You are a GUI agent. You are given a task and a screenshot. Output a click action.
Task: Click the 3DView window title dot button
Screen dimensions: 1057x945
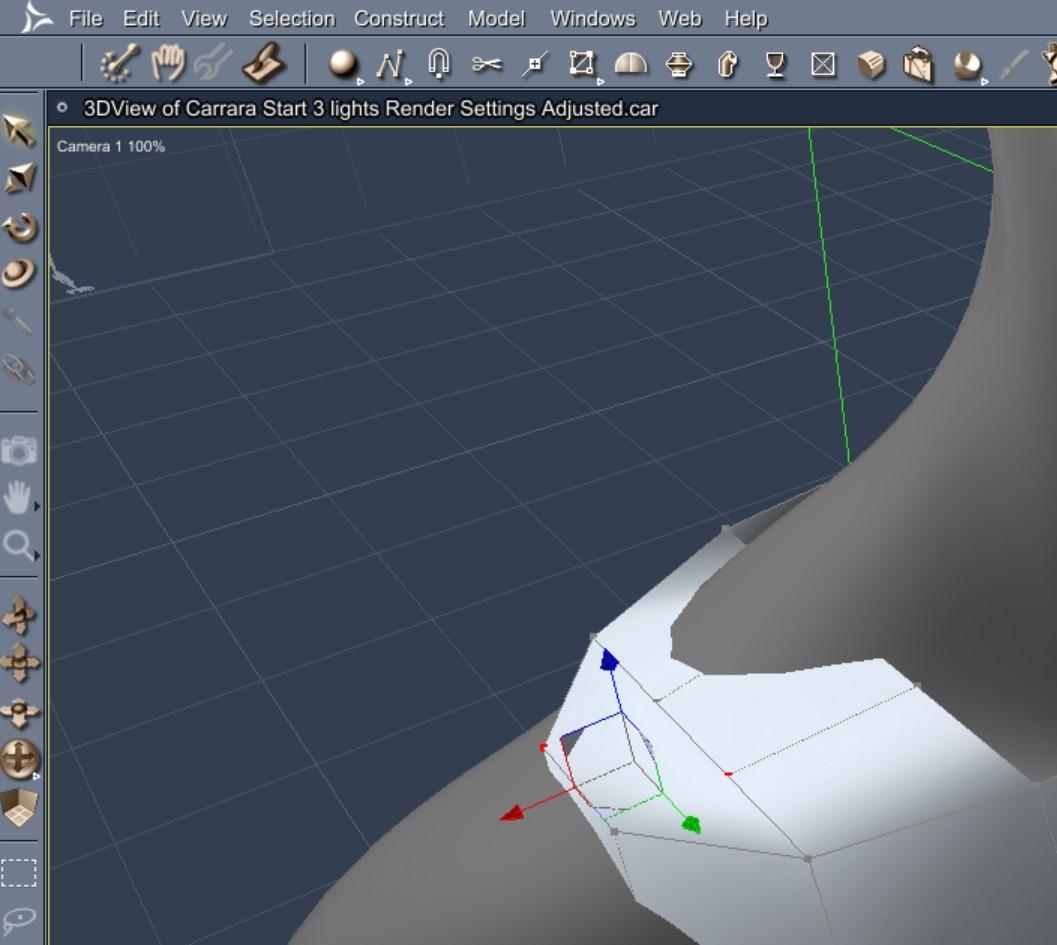coord(62,107)
